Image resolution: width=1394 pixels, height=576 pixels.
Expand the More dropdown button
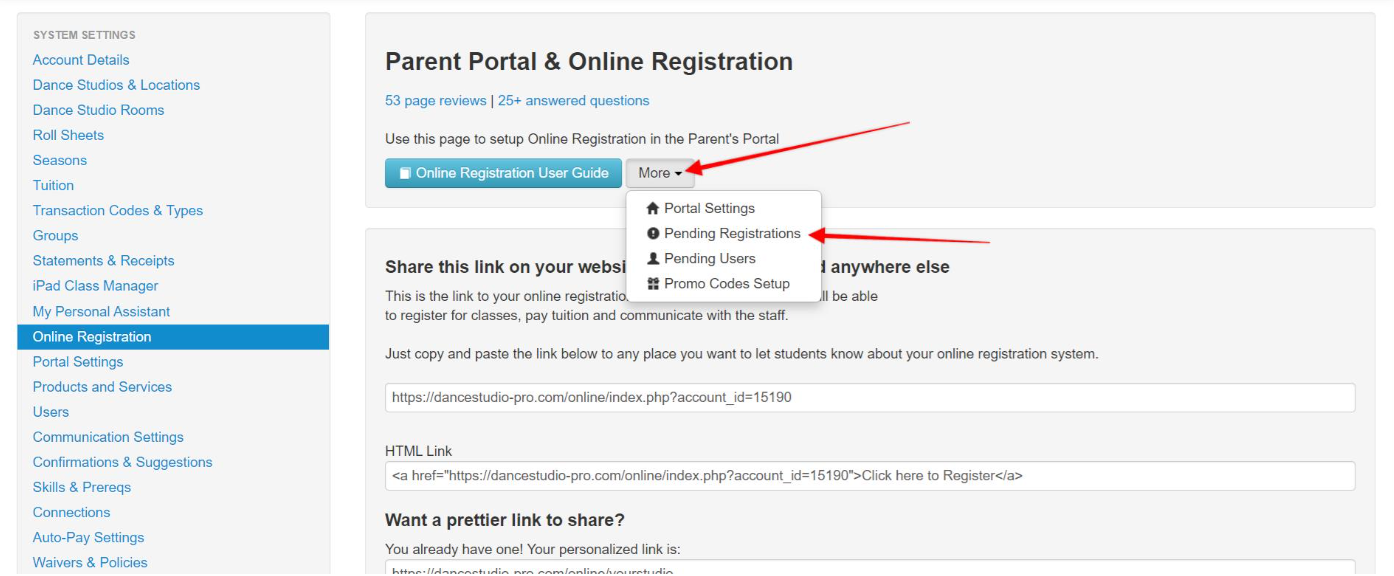(x=660, y=173)
